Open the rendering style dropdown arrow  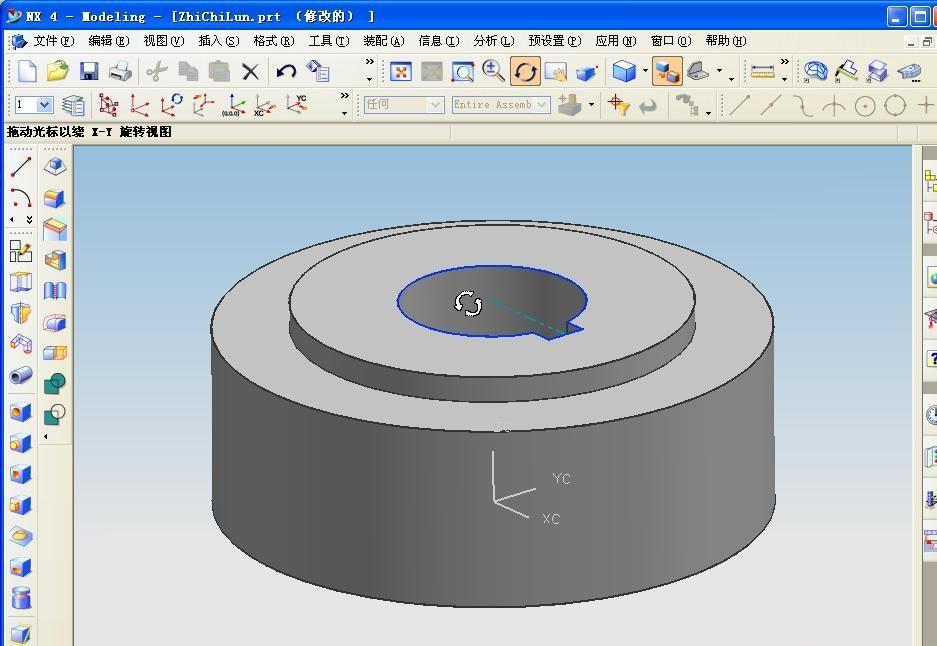[x=645, y=71]
